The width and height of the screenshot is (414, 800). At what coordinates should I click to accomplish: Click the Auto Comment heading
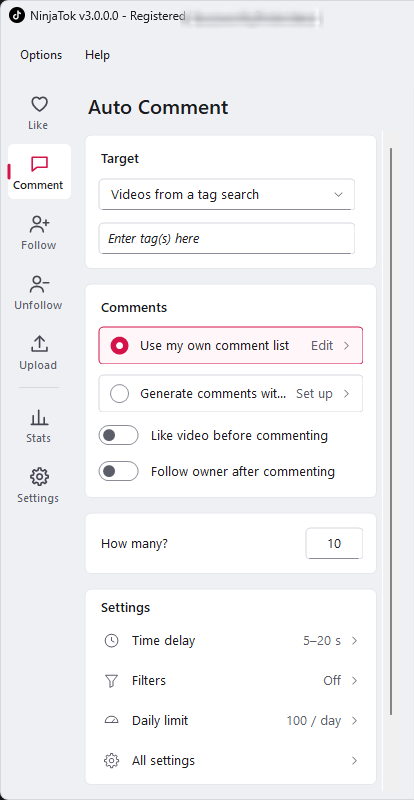click(x=158, y=108)
